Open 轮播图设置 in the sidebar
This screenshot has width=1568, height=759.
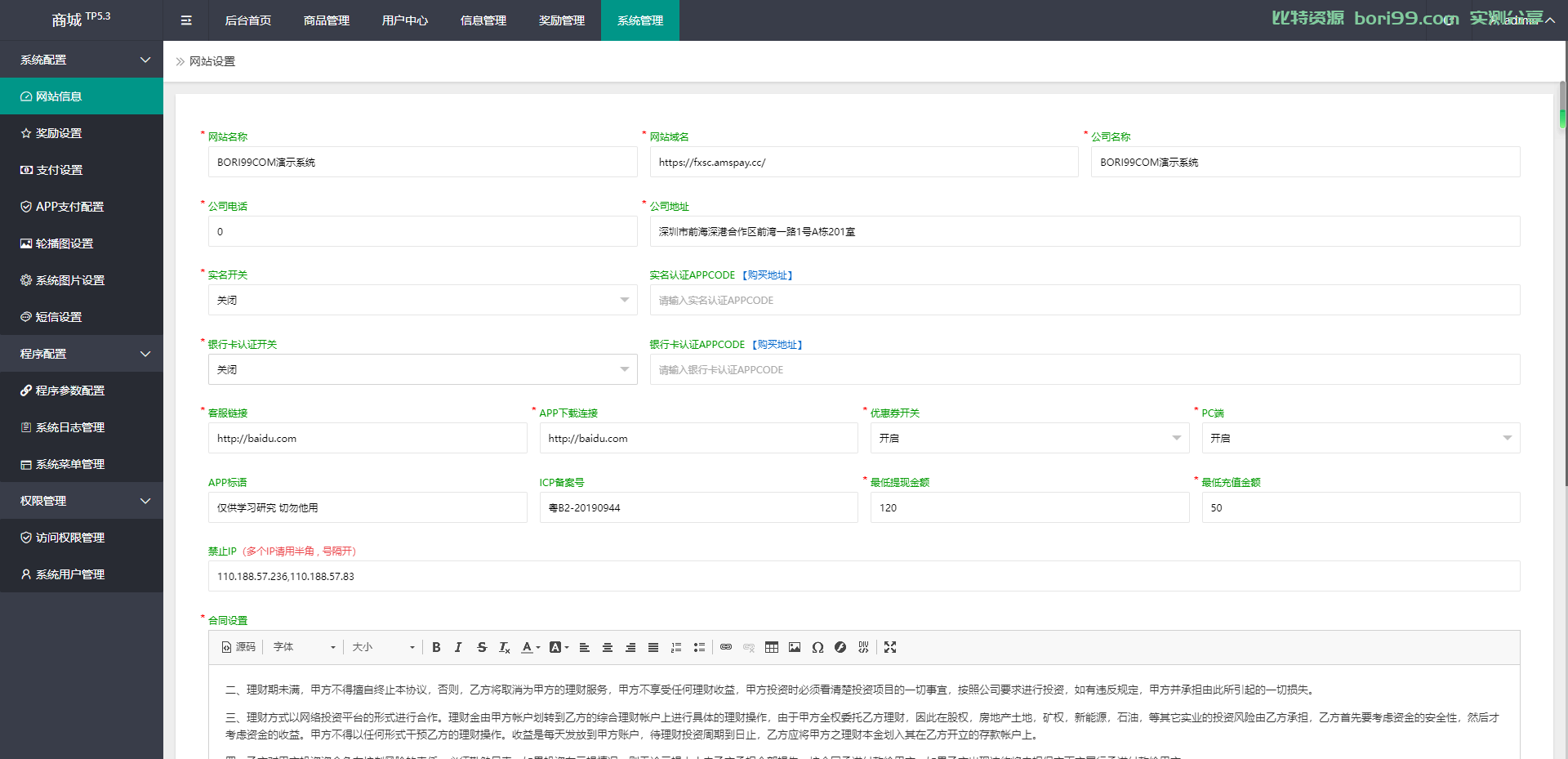point(82,243)
